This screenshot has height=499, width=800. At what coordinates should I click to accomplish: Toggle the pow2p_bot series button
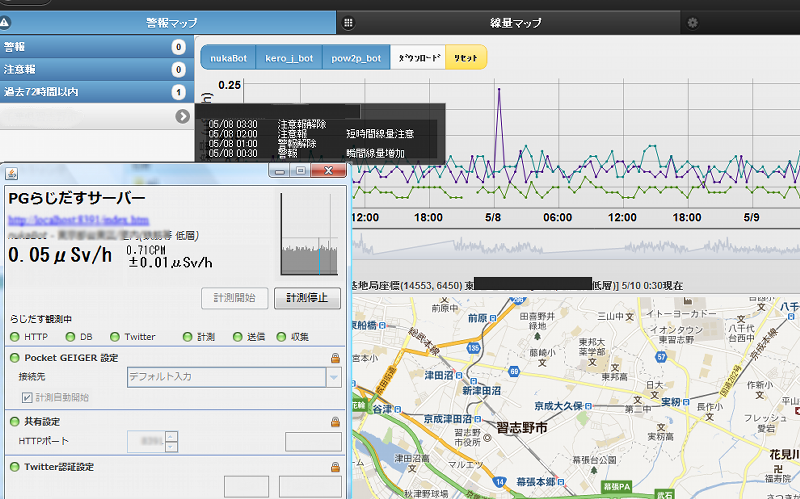356,58
